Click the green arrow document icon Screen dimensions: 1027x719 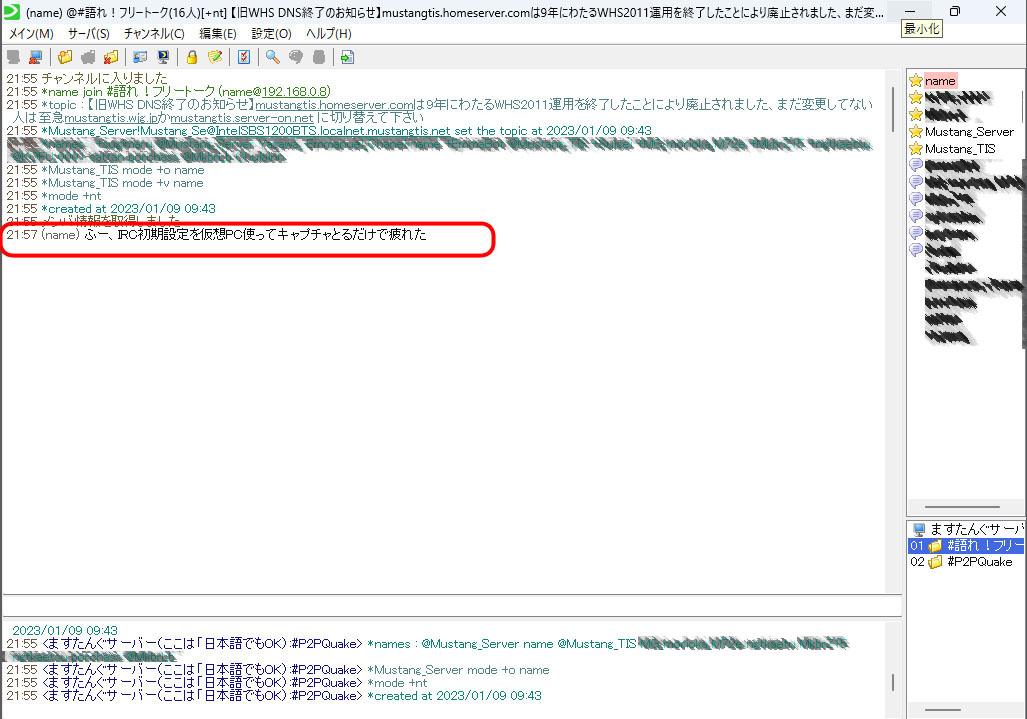click(x=347, y=57)
